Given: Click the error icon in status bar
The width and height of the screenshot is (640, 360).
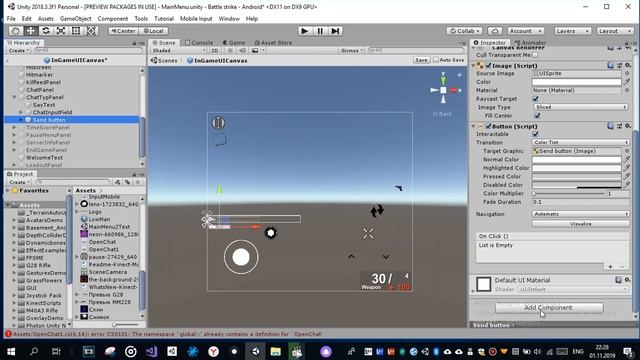Looking at the screenshot, I should point(8,334).
